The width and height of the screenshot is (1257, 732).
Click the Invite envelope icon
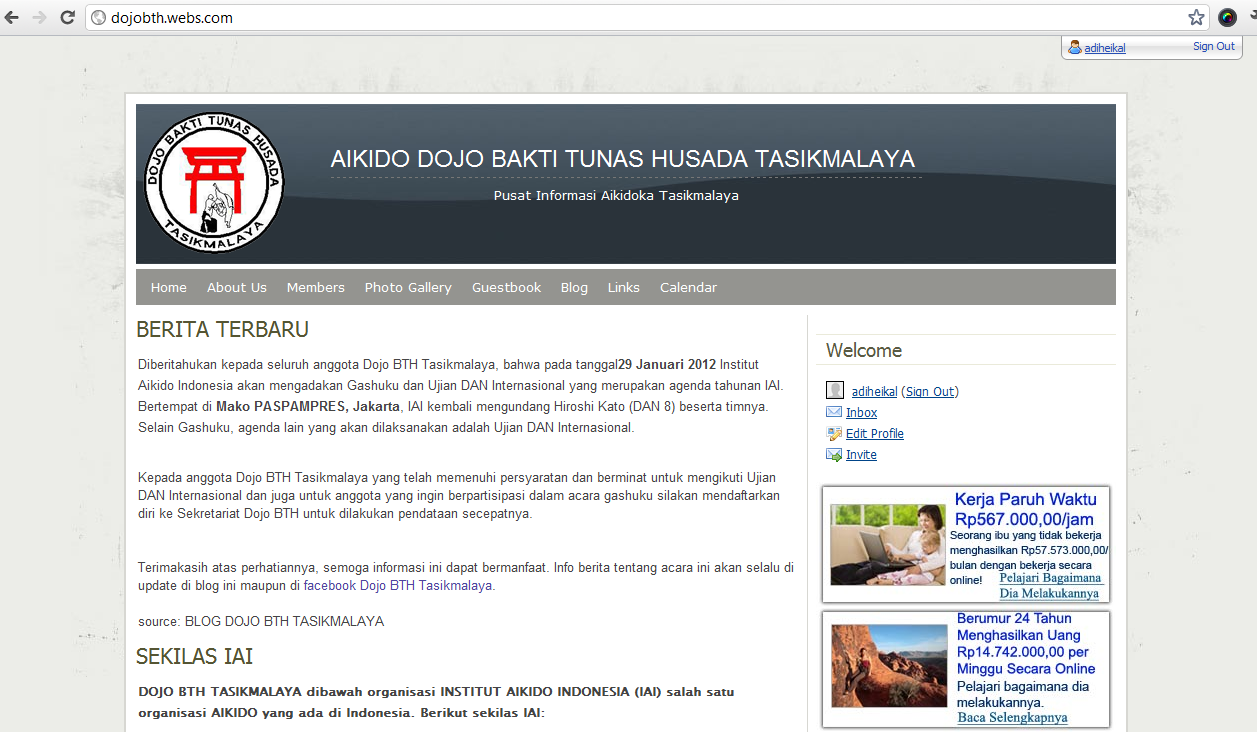[x=834, y=454]
